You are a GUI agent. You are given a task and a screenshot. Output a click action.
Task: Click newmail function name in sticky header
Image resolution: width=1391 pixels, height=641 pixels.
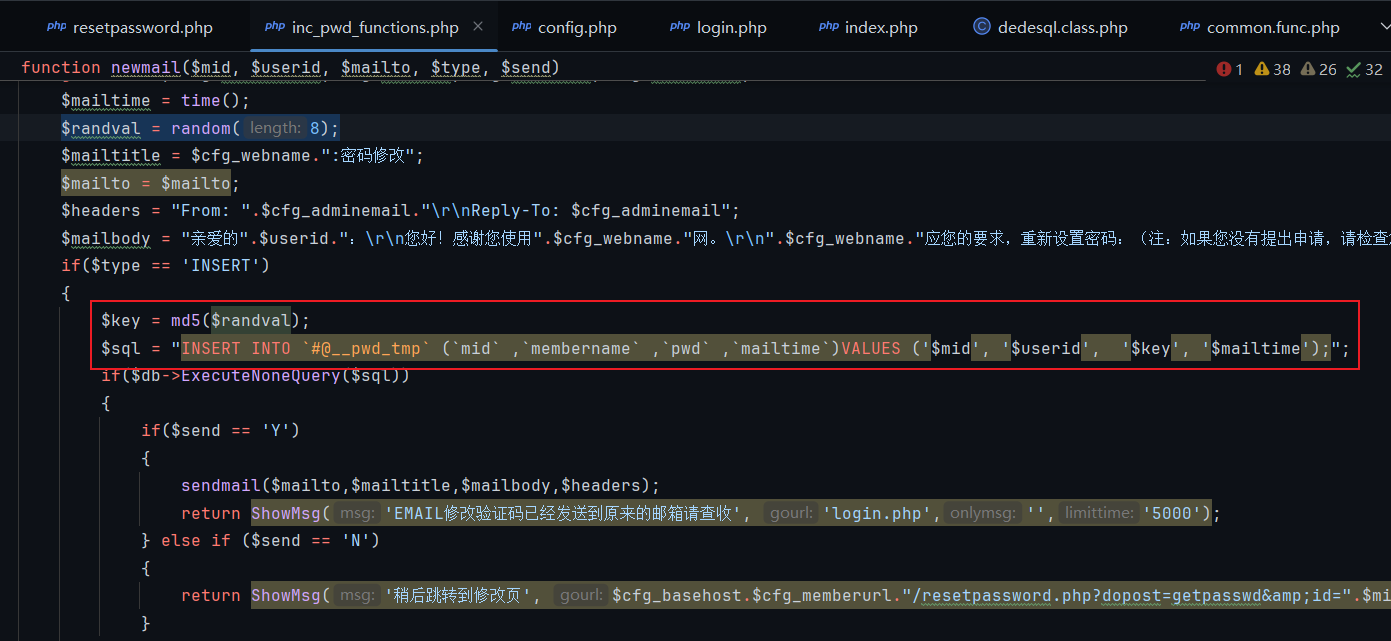(144, 68)
